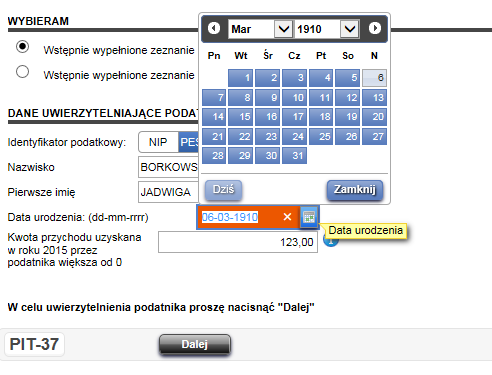Viewport: 492px width, 375px height.
Task: Select day 9 in the calendar
Action: 267,98
